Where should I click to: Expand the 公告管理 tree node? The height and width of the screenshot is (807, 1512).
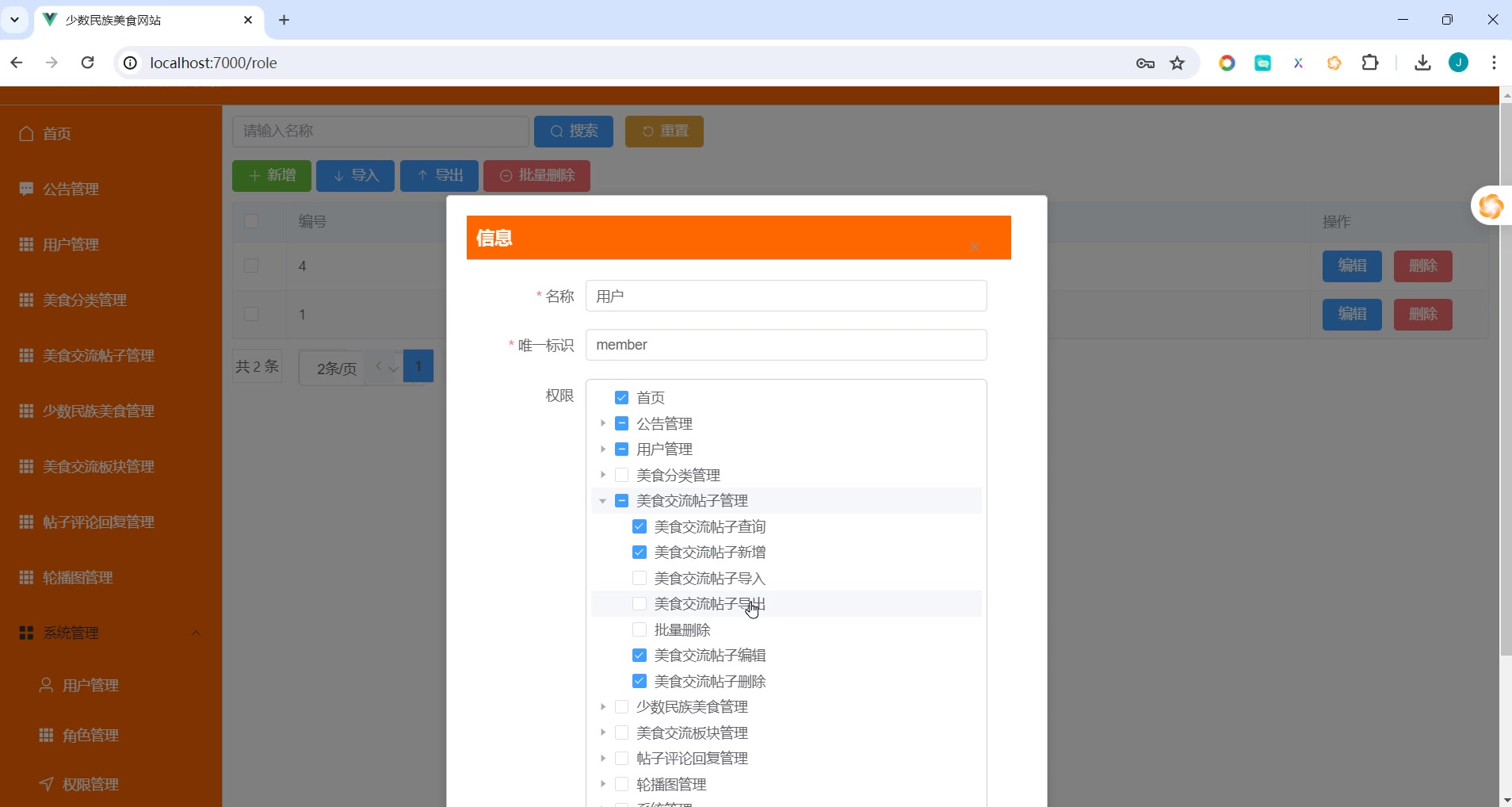(x=603, y=423)
